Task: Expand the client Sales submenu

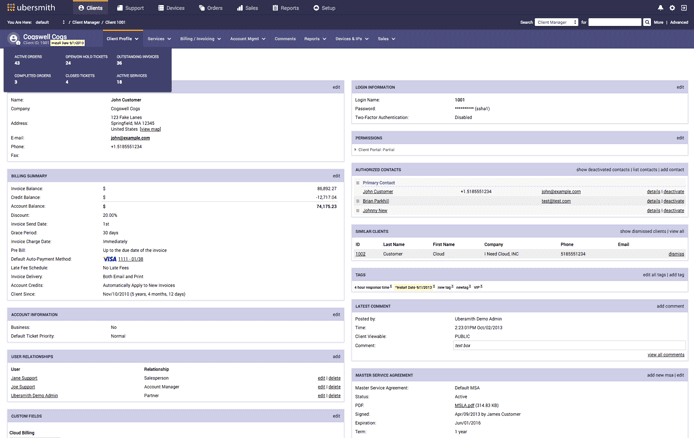Action: (386, 39)
